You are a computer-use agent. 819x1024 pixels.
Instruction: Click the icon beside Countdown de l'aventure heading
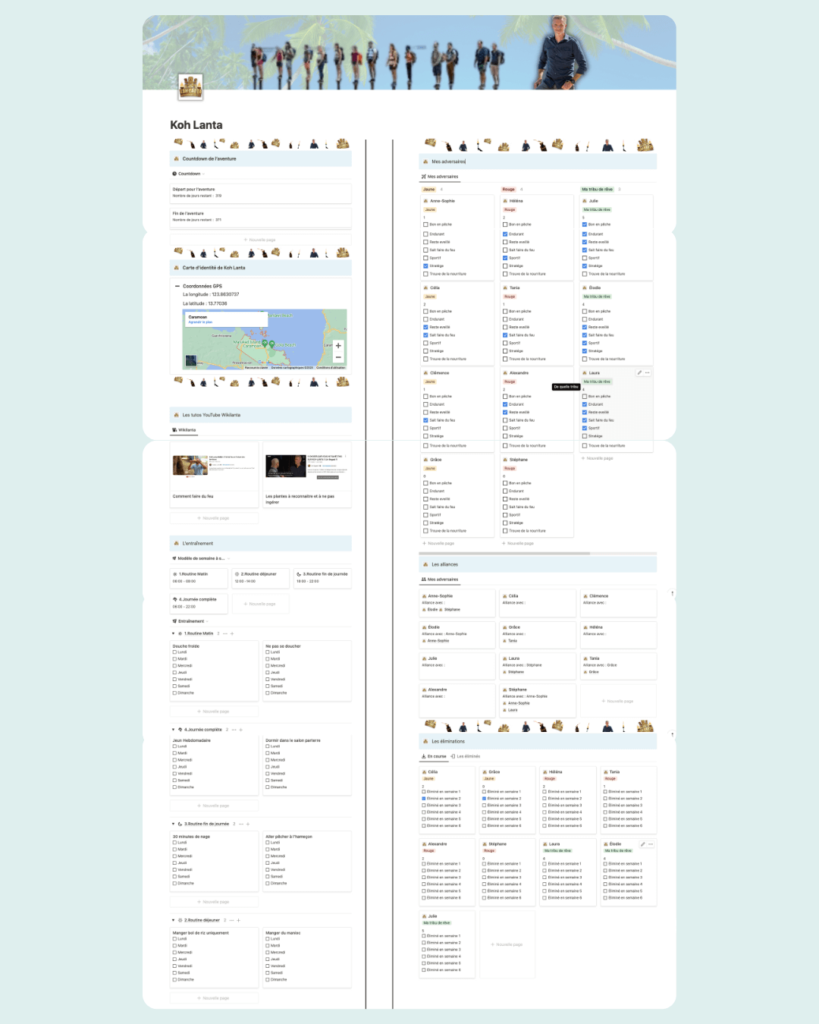176,159
